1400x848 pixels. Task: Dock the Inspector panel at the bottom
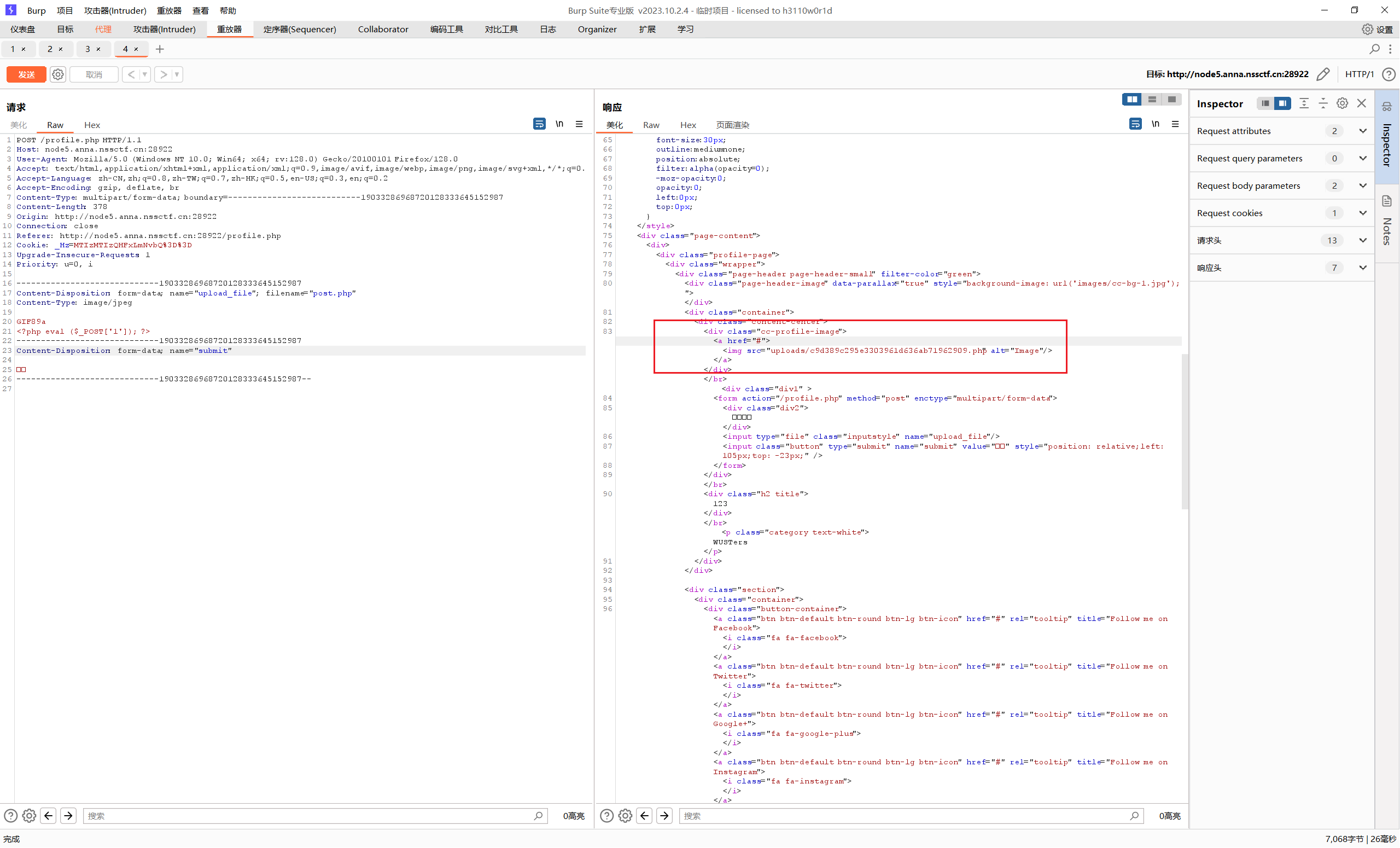(1265, 103)
